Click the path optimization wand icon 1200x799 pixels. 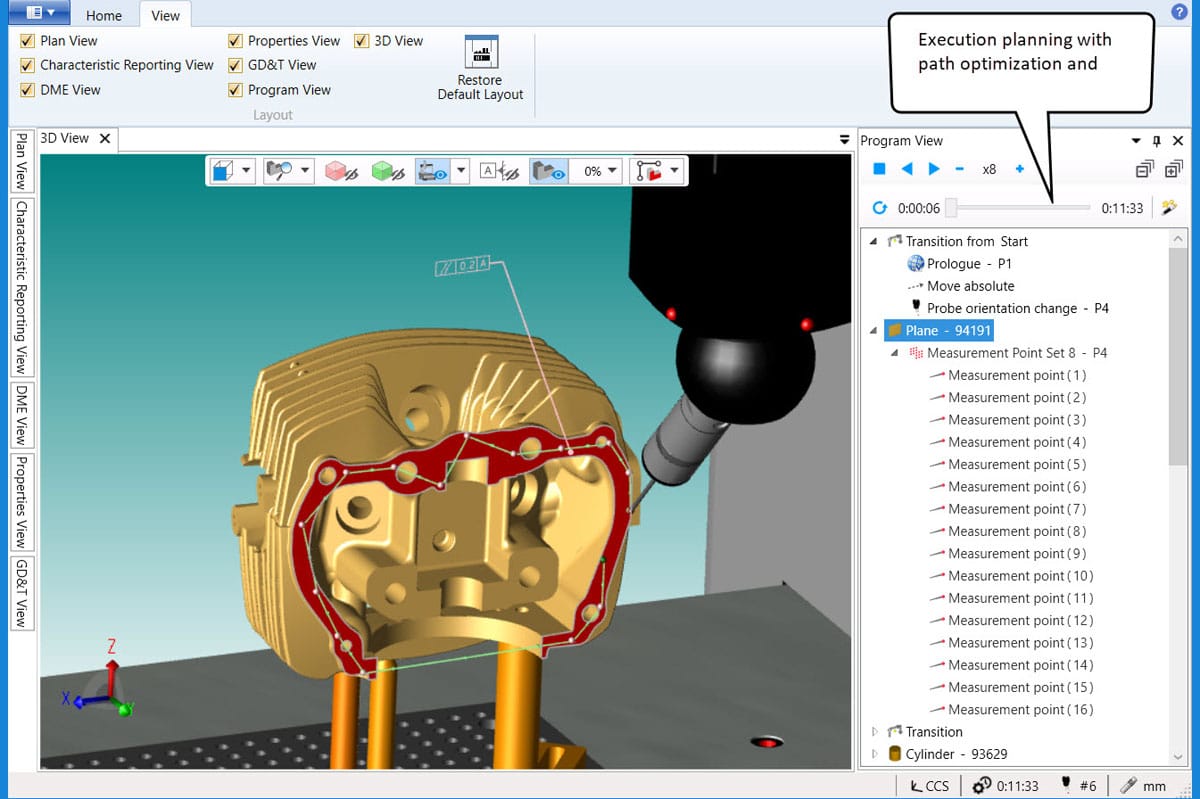tap(1167, 208)
